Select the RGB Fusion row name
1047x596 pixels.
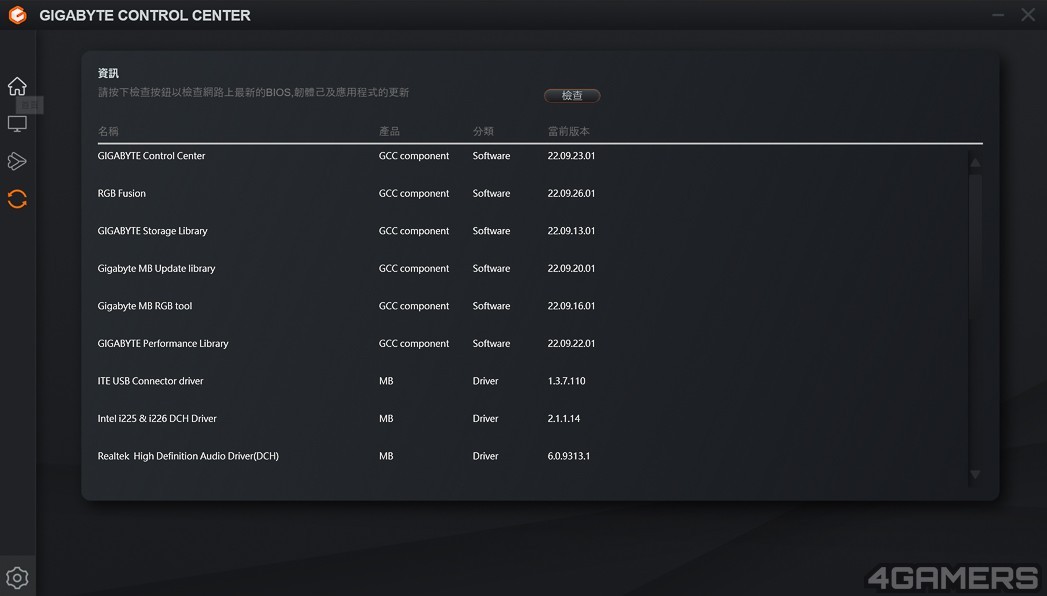(x=122, y=194)
